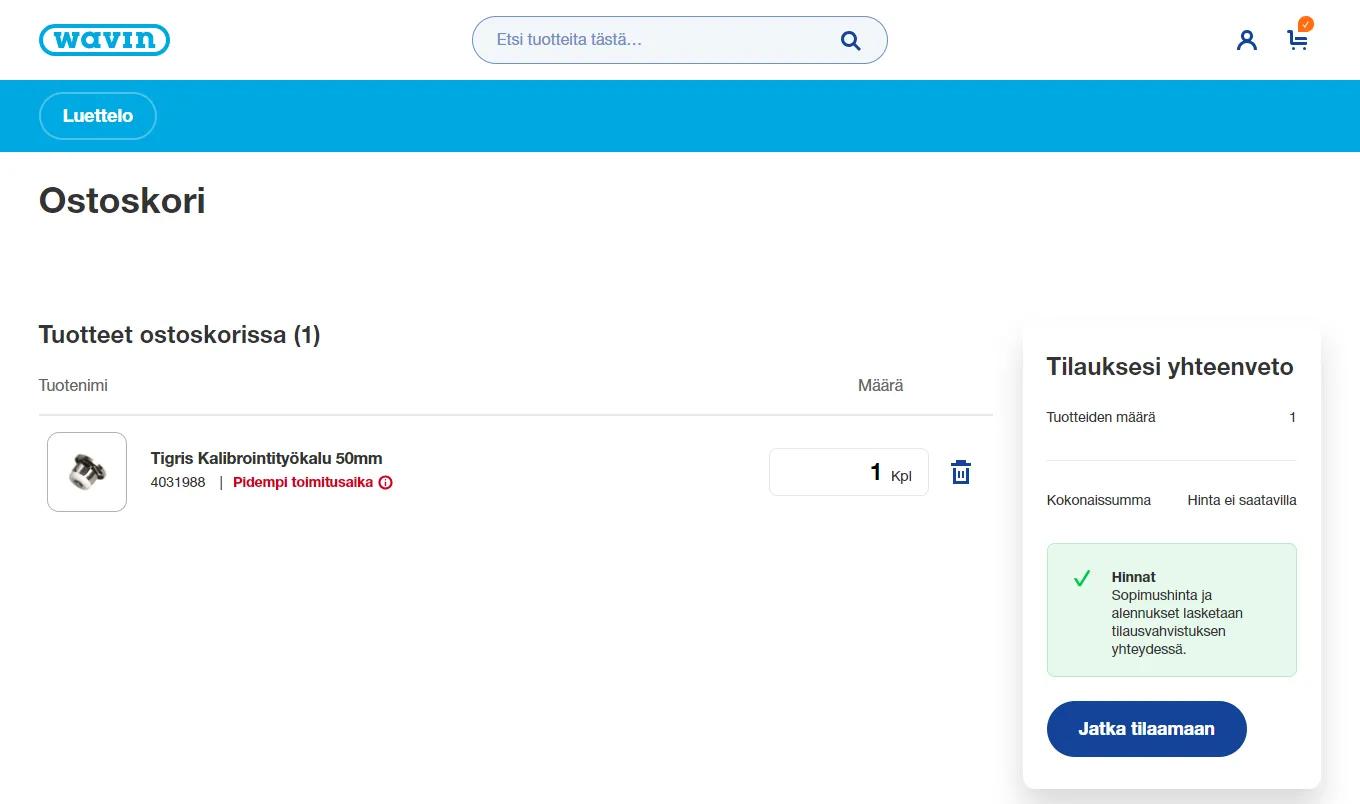Open the user account icon
Viewport: 1360px width, 804px height.
(x=1246, y=40)
